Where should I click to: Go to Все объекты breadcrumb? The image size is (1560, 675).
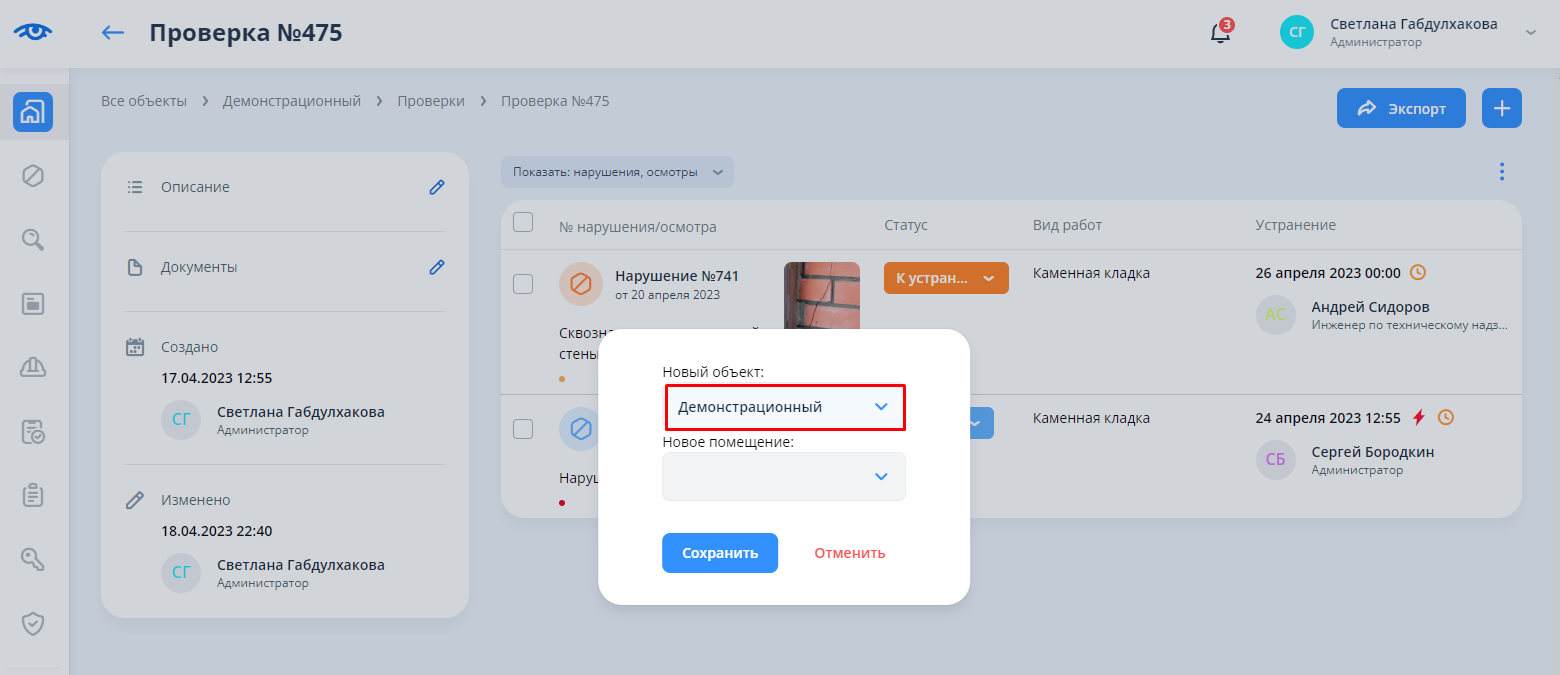144,101
